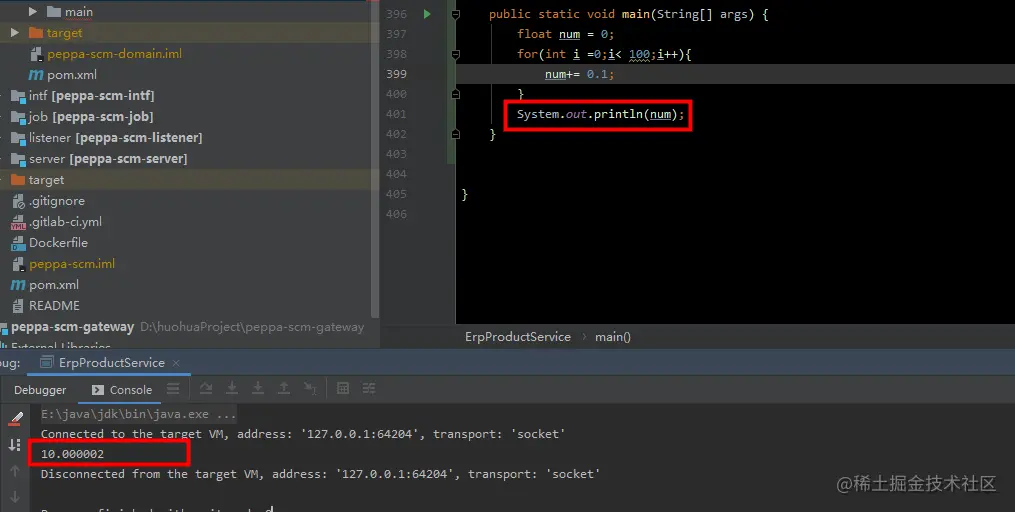Open Evaluate Expression calculator icon
Image resolution: width=1015 pixels, height=512 pixels.
(x=343, y=388)
